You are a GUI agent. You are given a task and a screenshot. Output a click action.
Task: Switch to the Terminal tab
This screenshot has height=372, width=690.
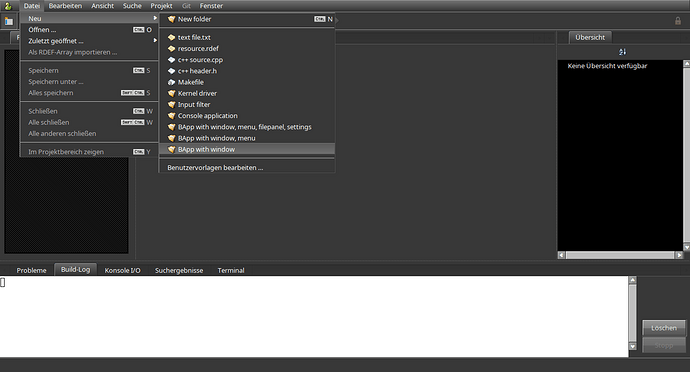(231, 270)
